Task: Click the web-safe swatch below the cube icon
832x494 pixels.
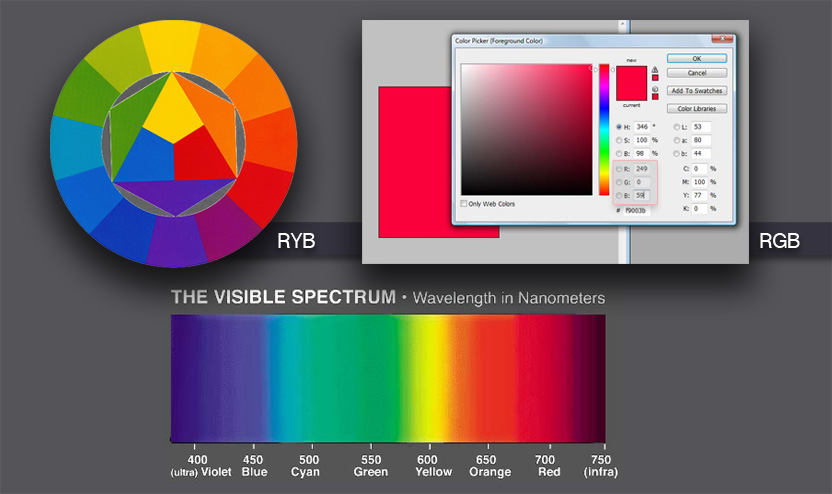Action: coord(655,98)
